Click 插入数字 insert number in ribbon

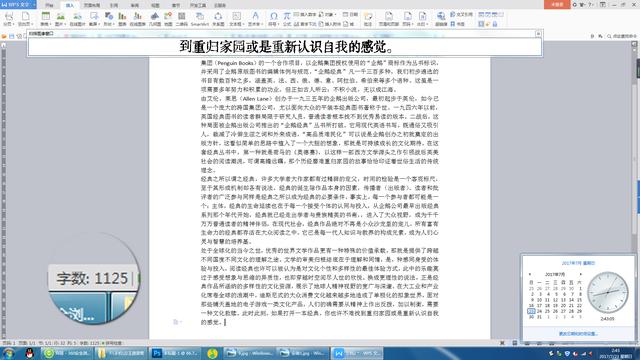click(305, 14)
